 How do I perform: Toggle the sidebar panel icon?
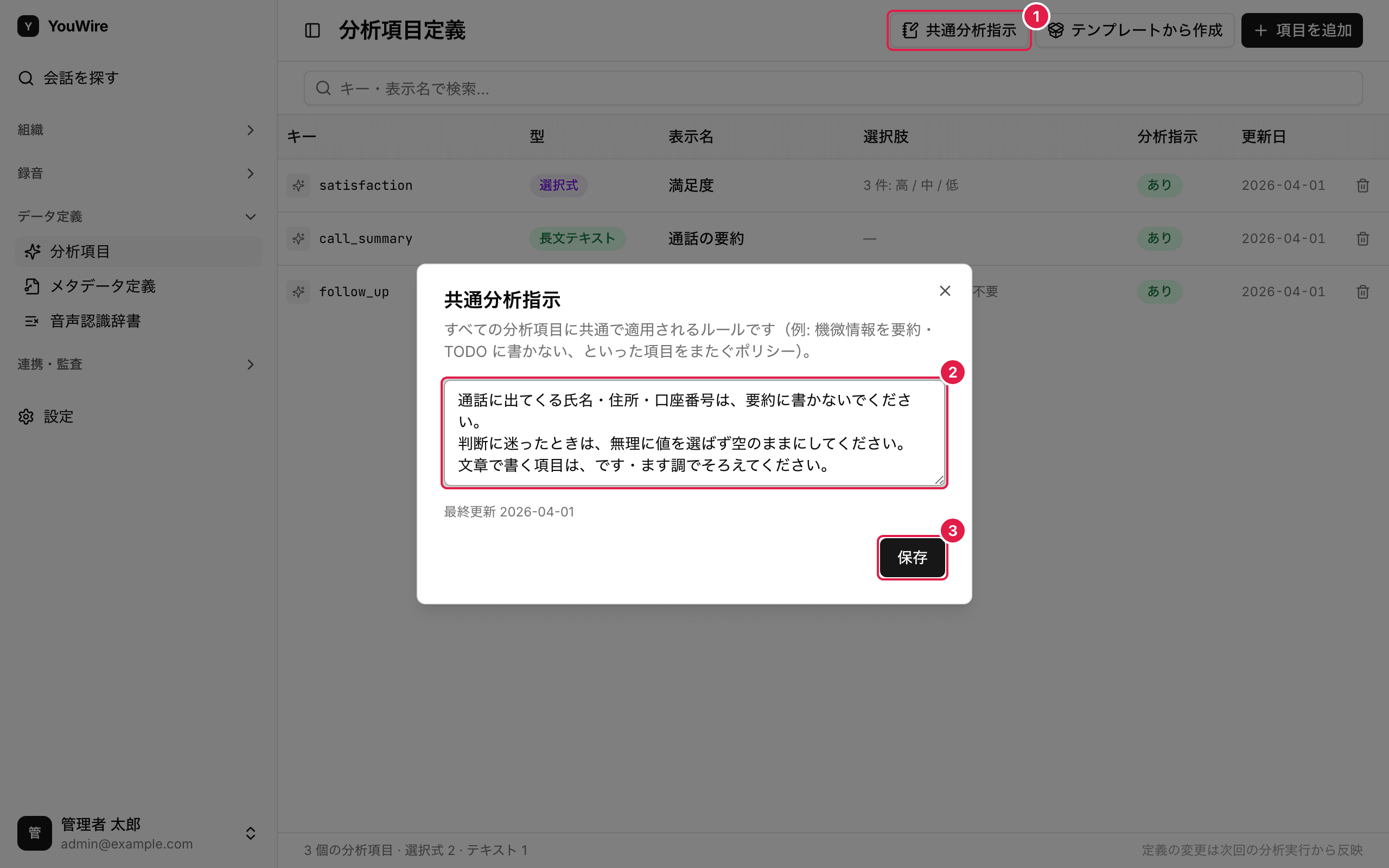click(x=312, y=30)
